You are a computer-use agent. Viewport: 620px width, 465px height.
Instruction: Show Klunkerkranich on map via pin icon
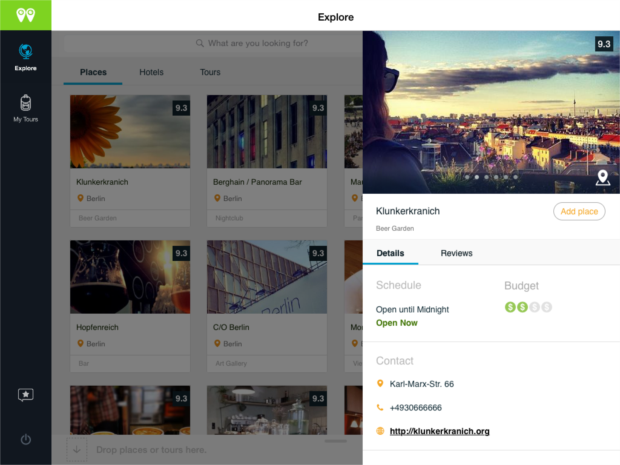tap(602, 178)
